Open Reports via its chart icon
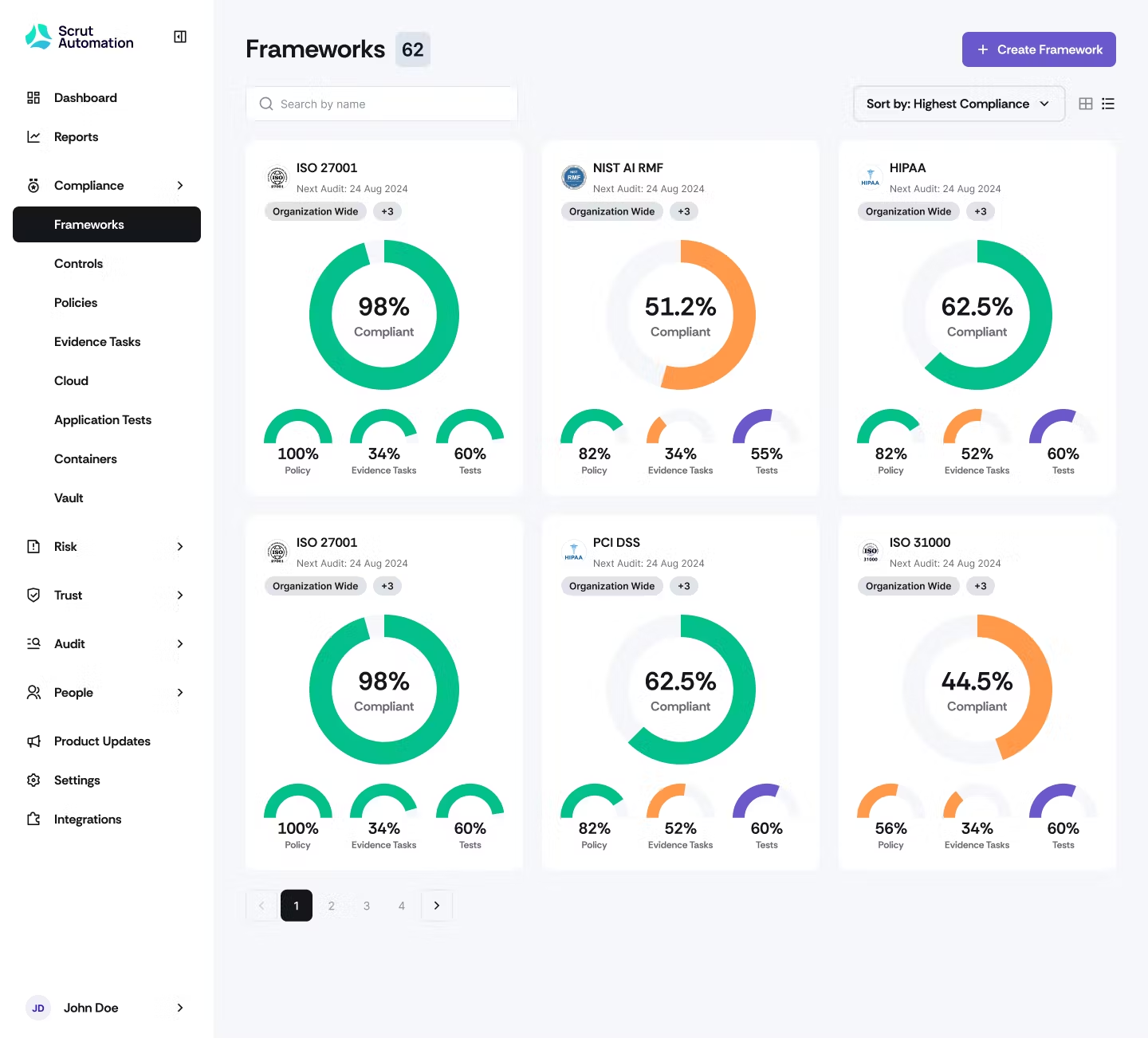This screenshot has height=1038, width=1148. [x=33, y=136]
